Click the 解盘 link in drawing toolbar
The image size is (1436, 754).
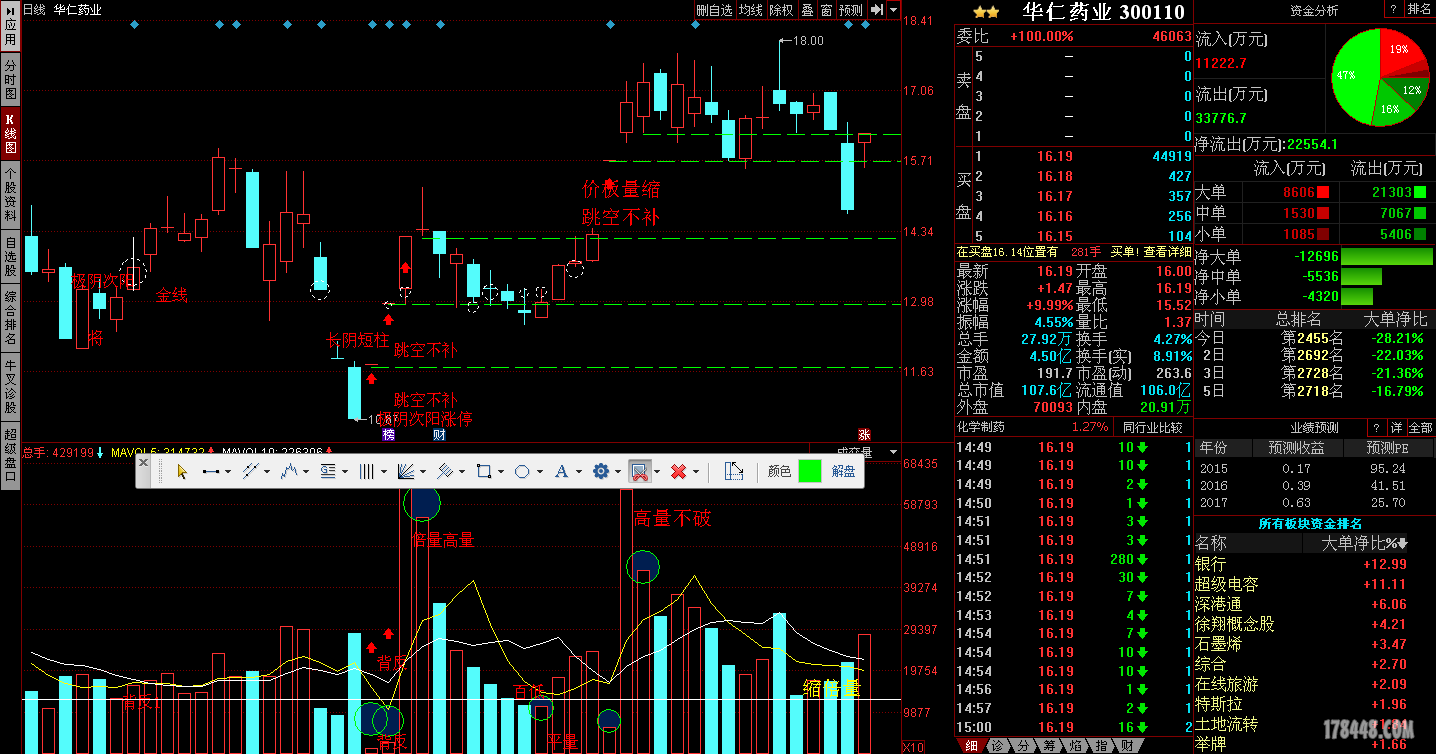843,471
